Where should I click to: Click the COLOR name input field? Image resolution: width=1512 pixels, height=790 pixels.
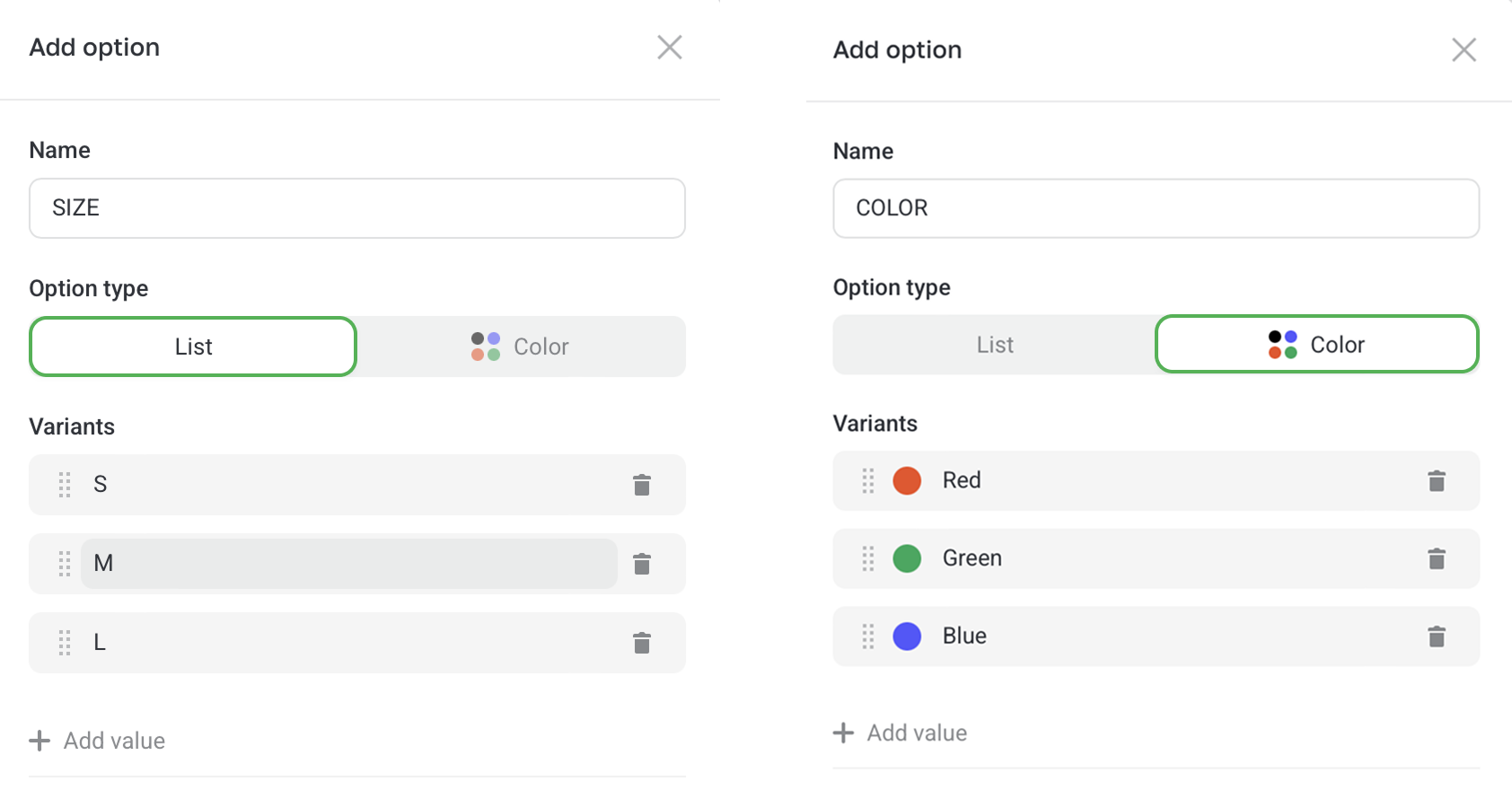pyautogui.click(x=1156, y=208)
